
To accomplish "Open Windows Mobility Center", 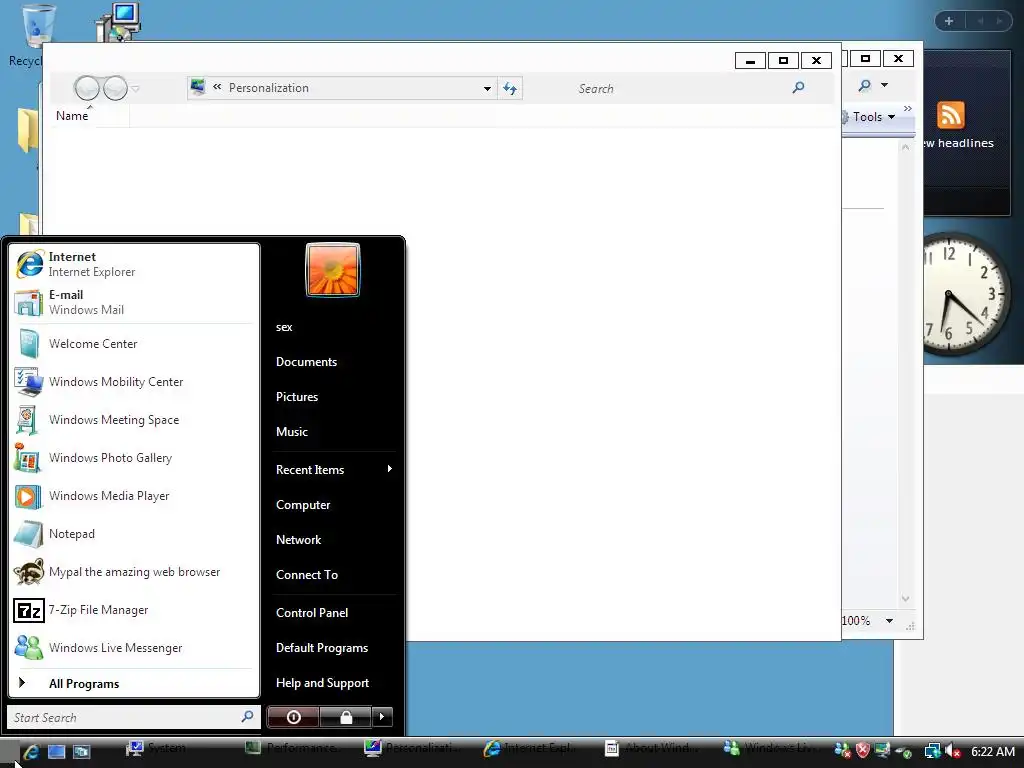I will [134, 381].
